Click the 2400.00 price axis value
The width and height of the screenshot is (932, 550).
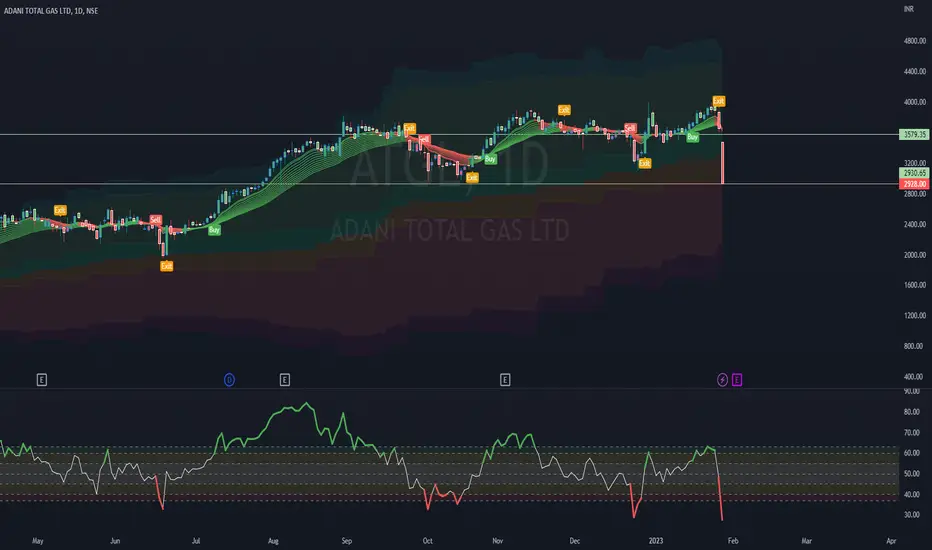(915, 224)
